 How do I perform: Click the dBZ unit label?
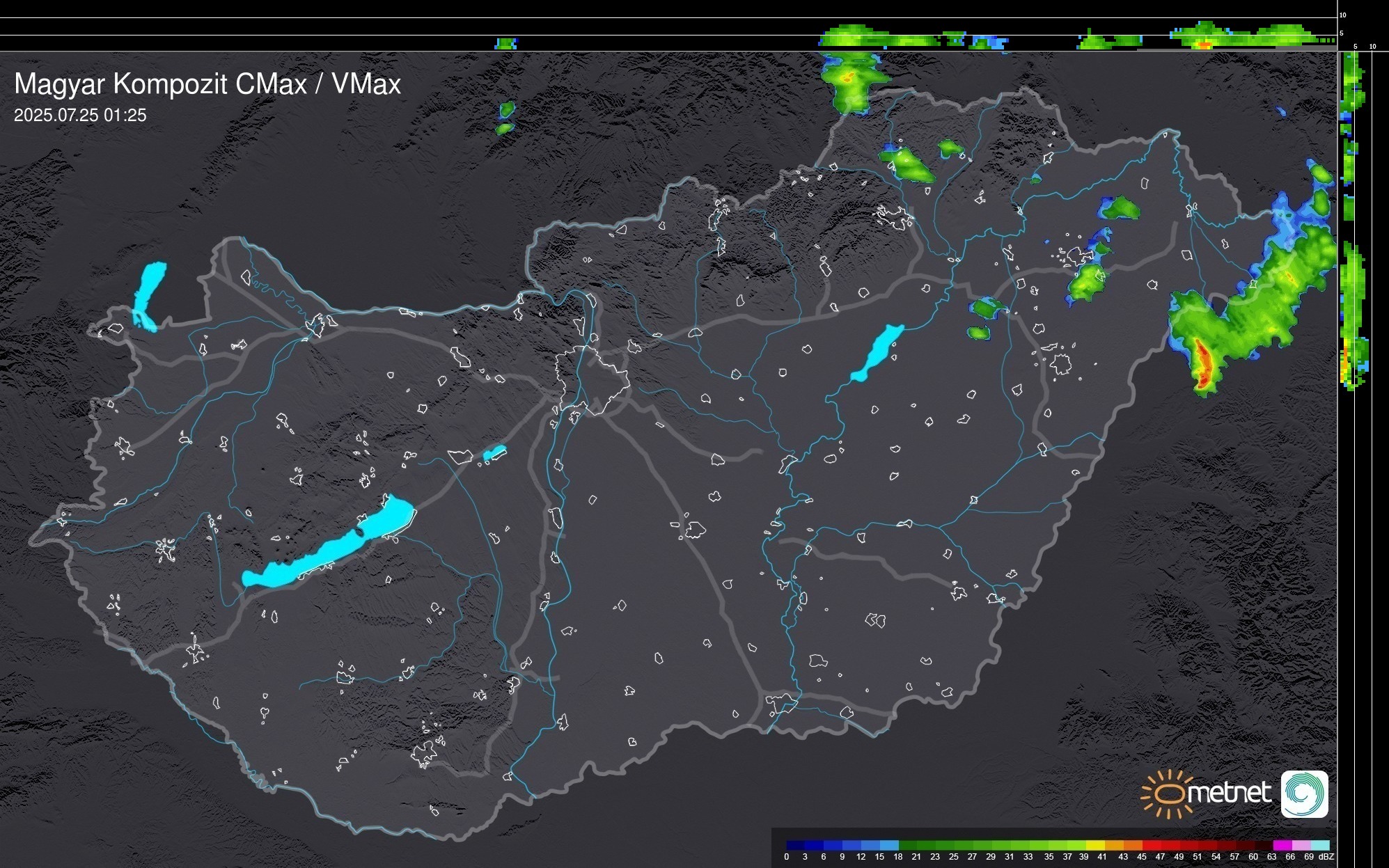pyautogui.click(x=1326, y=857)
